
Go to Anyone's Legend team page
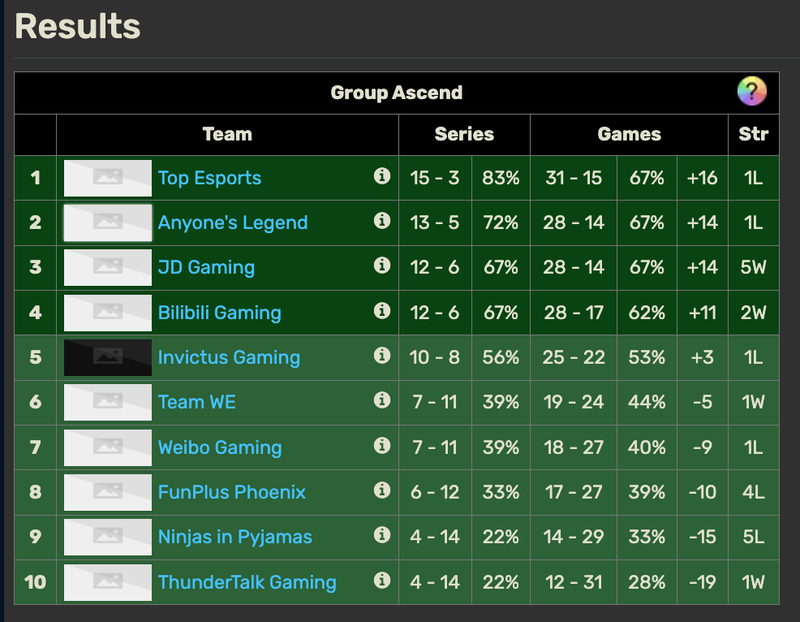pyautogui.click(x=232, y=223)
